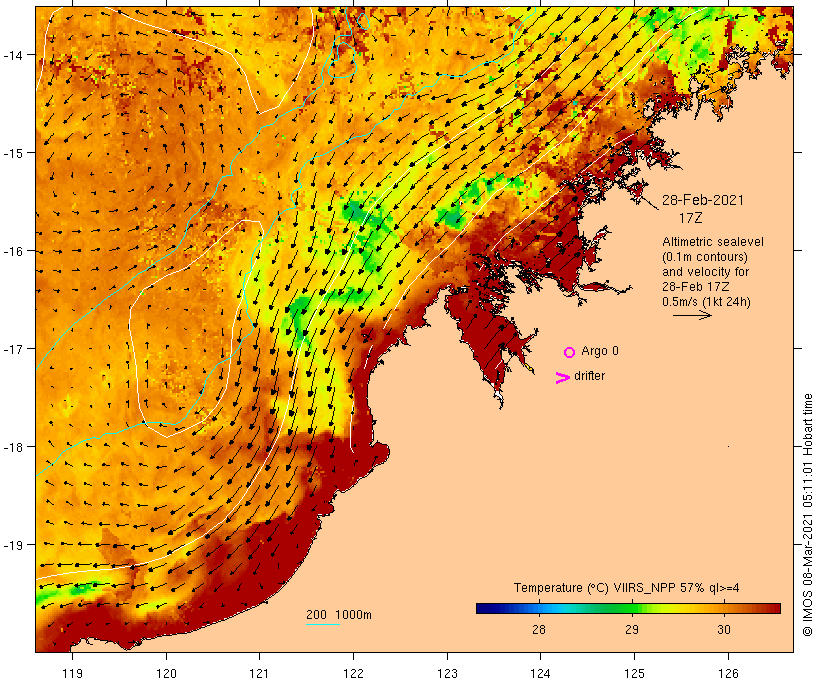Click the magenta Argo circle legend marker
The height and width of the screenshot is (680, 820).
tap(570, 352)
